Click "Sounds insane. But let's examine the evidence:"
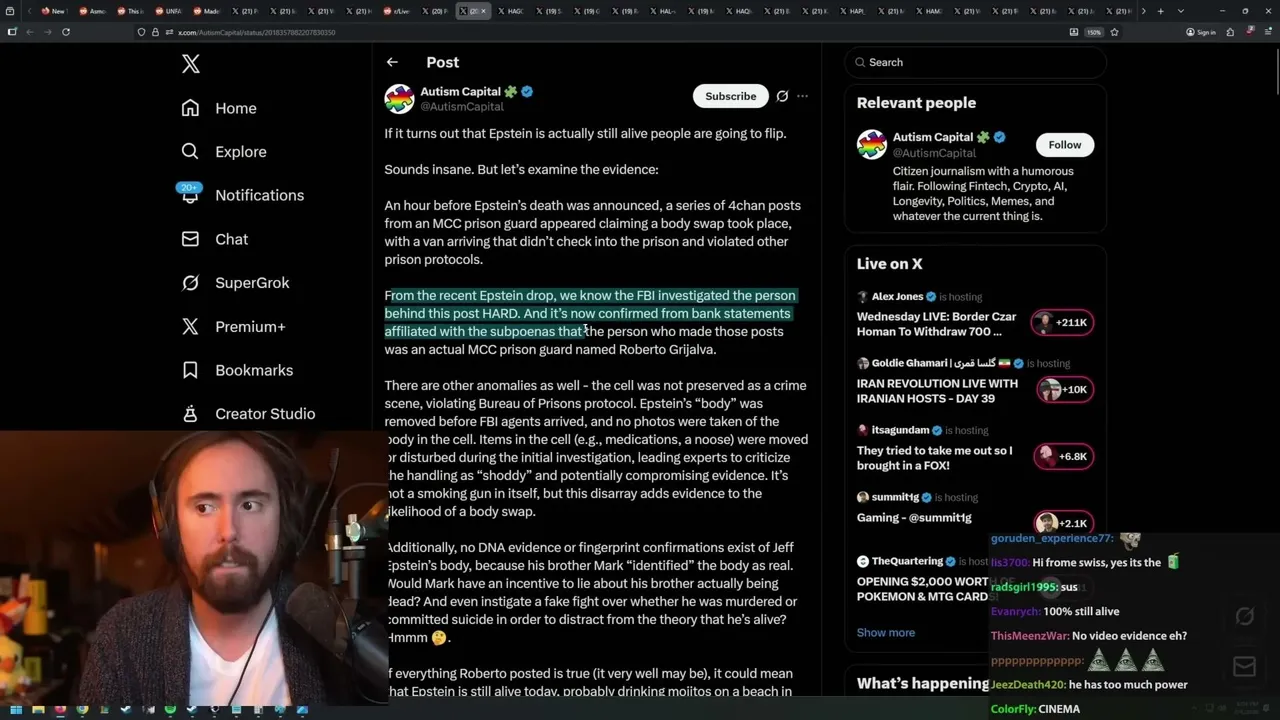 click(521, 169)
